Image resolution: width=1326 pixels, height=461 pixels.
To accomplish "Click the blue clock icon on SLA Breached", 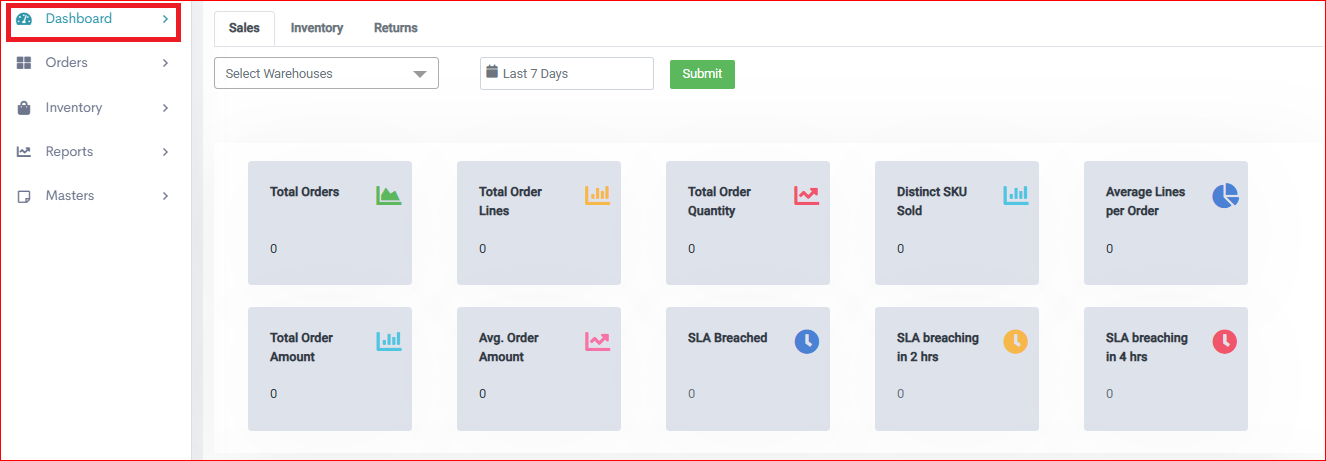I will coord(807,341).
